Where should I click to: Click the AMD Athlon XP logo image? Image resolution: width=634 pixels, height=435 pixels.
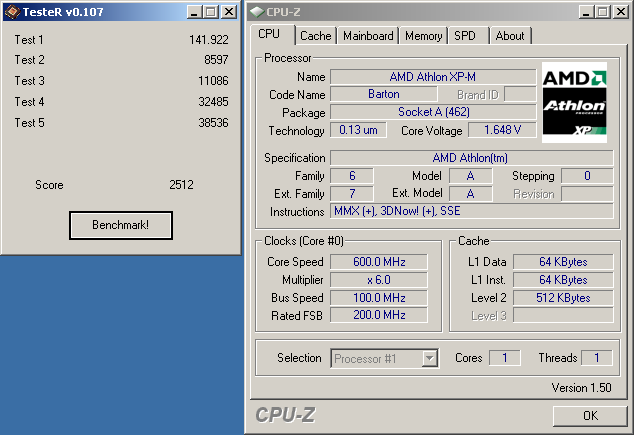(574, 102)
